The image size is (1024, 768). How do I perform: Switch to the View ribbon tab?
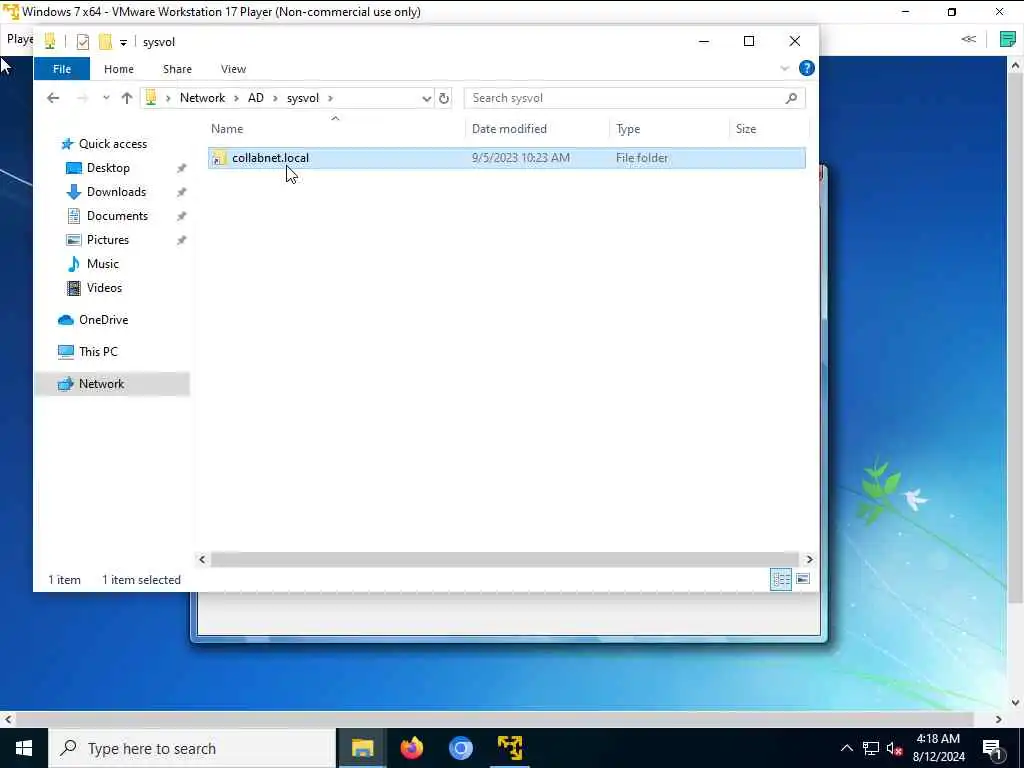point(233,69)
